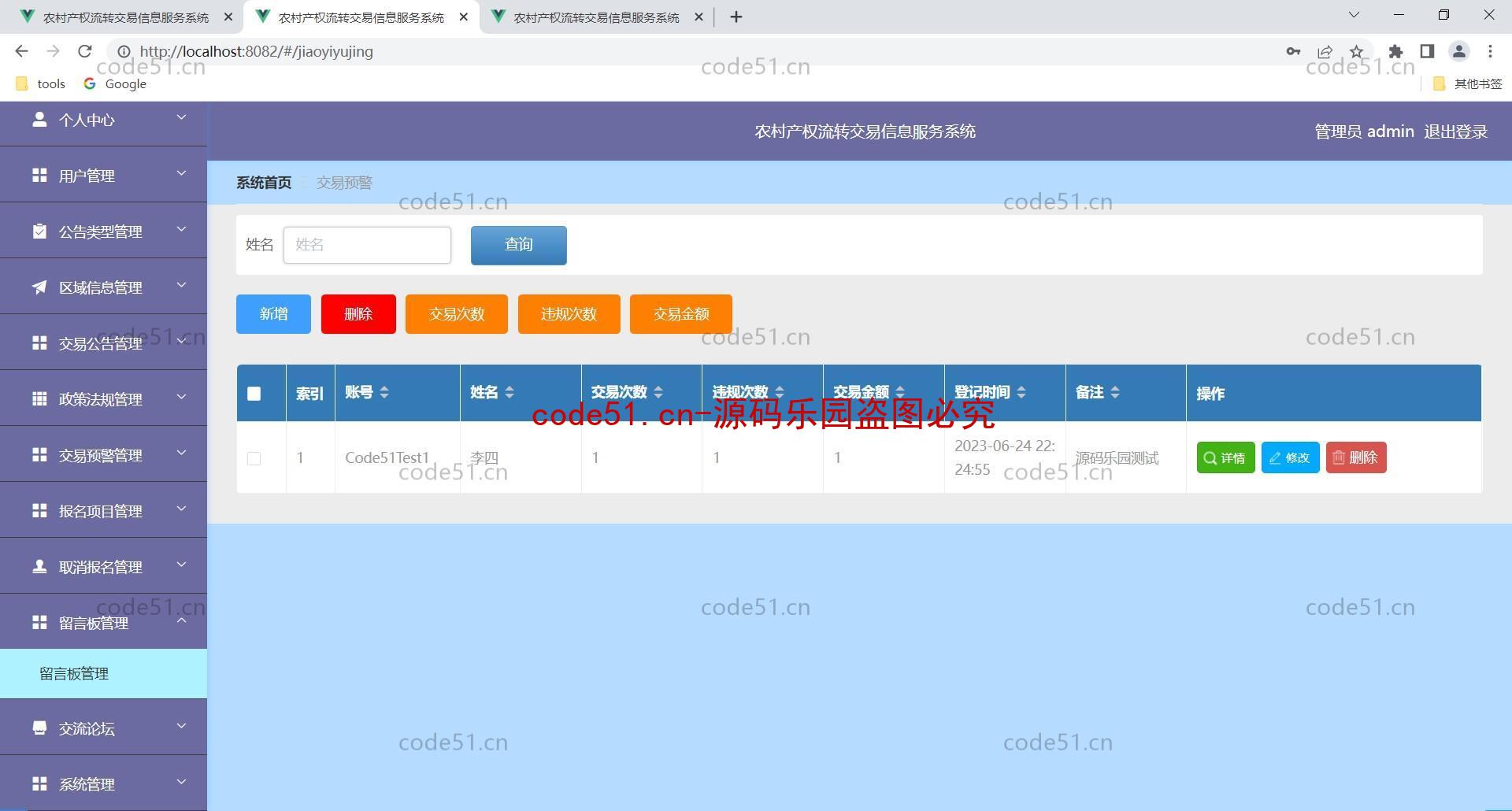Expand 报名项目管理 menu chevron

[181, 509]
